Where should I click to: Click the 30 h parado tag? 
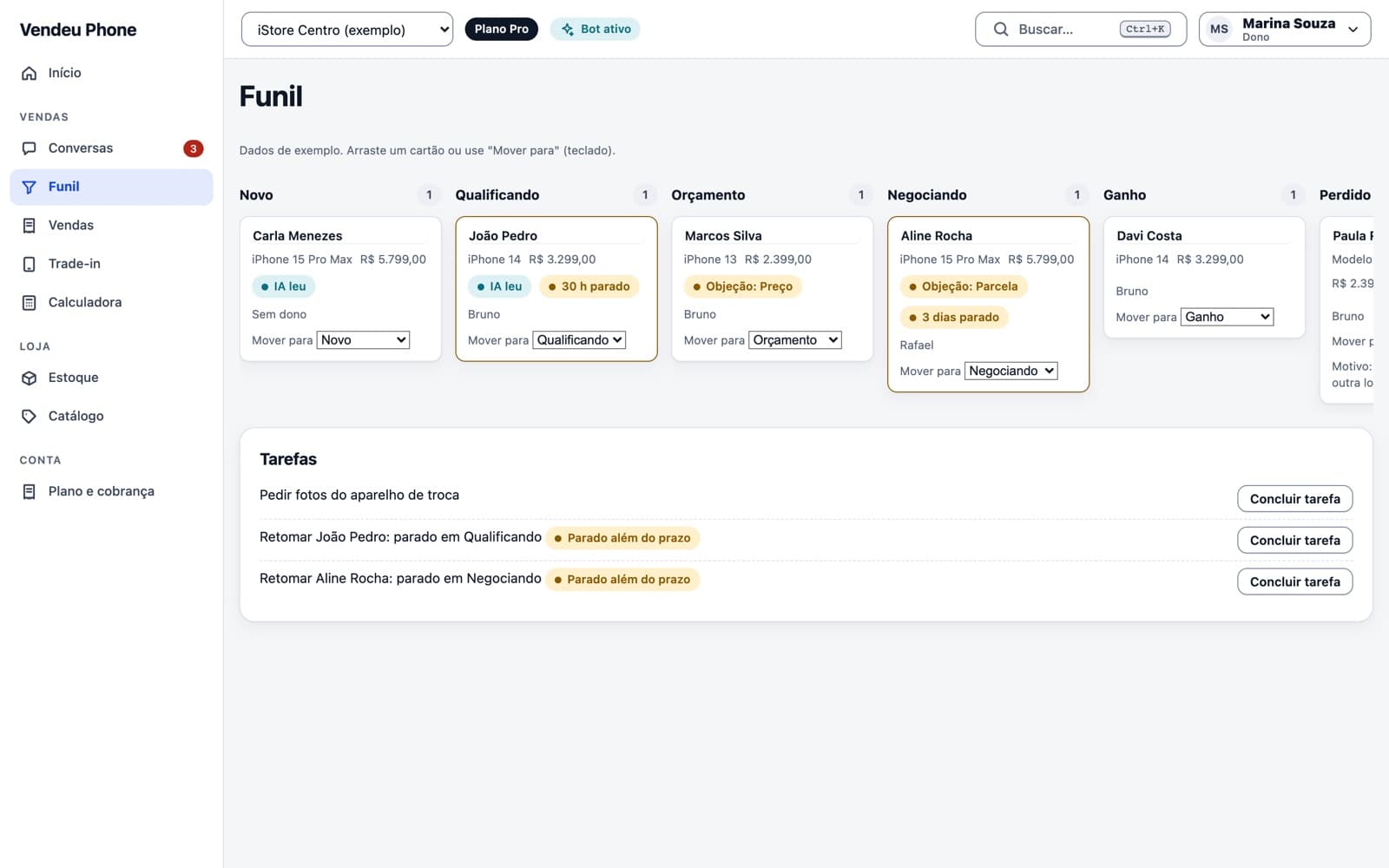click(x=589, y=286)
